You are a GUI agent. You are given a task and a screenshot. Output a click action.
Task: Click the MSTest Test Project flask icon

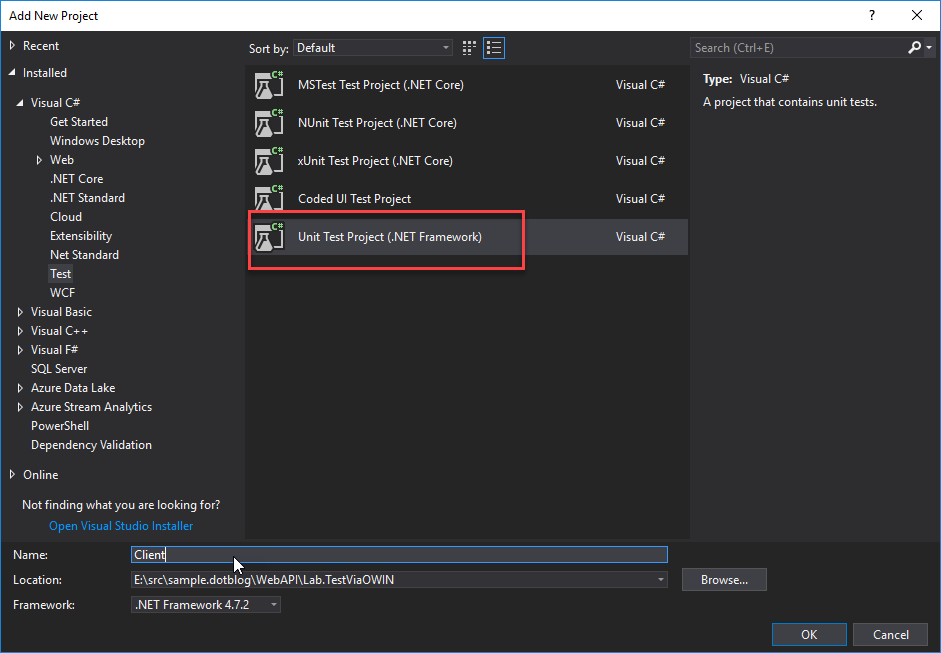click(x=269, y=85)
